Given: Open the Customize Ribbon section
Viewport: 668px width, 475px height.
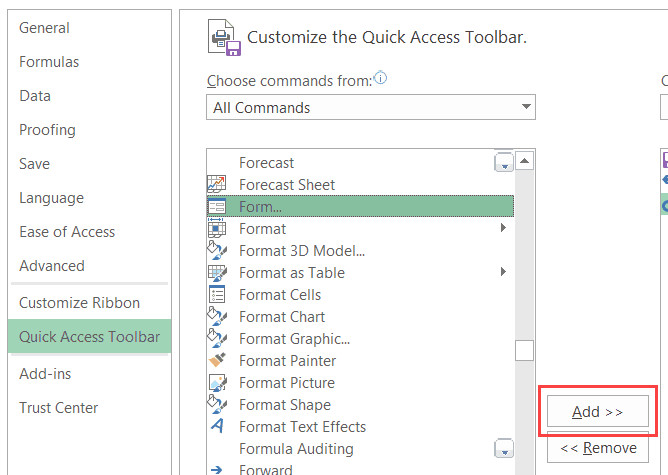Looking at the screenshot, I should [80, 303].
